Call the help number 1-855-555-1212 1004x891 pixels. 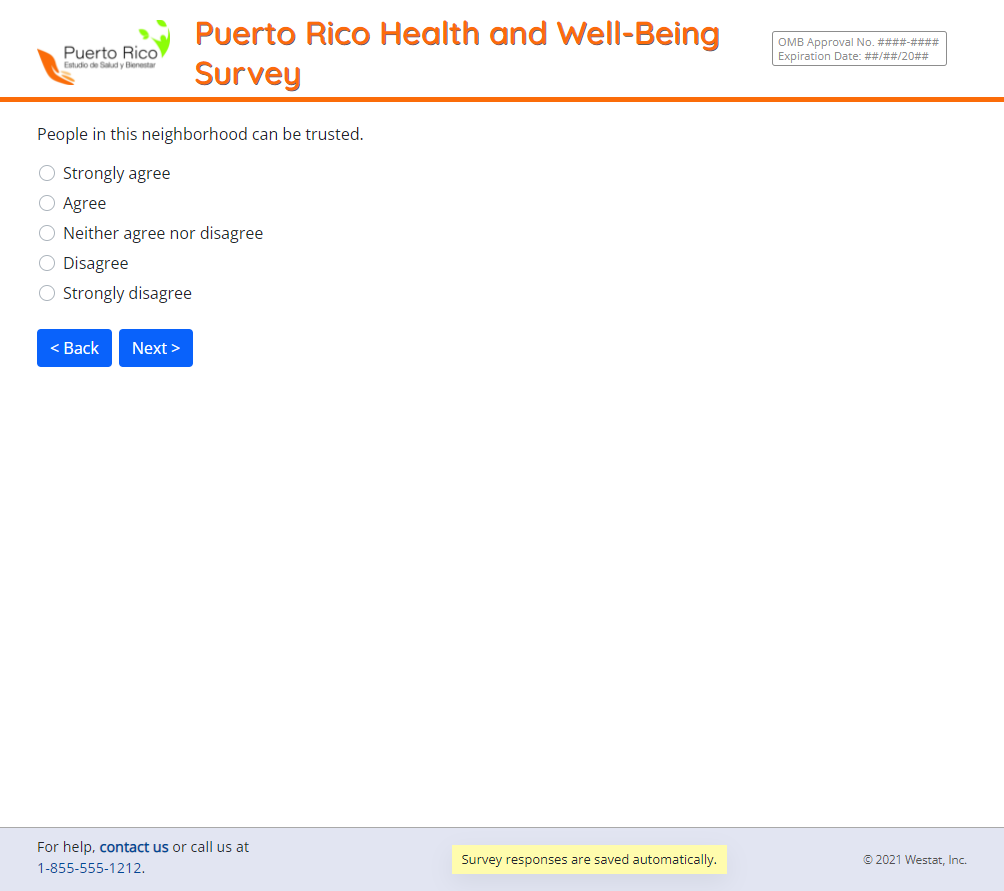[90, 868]
